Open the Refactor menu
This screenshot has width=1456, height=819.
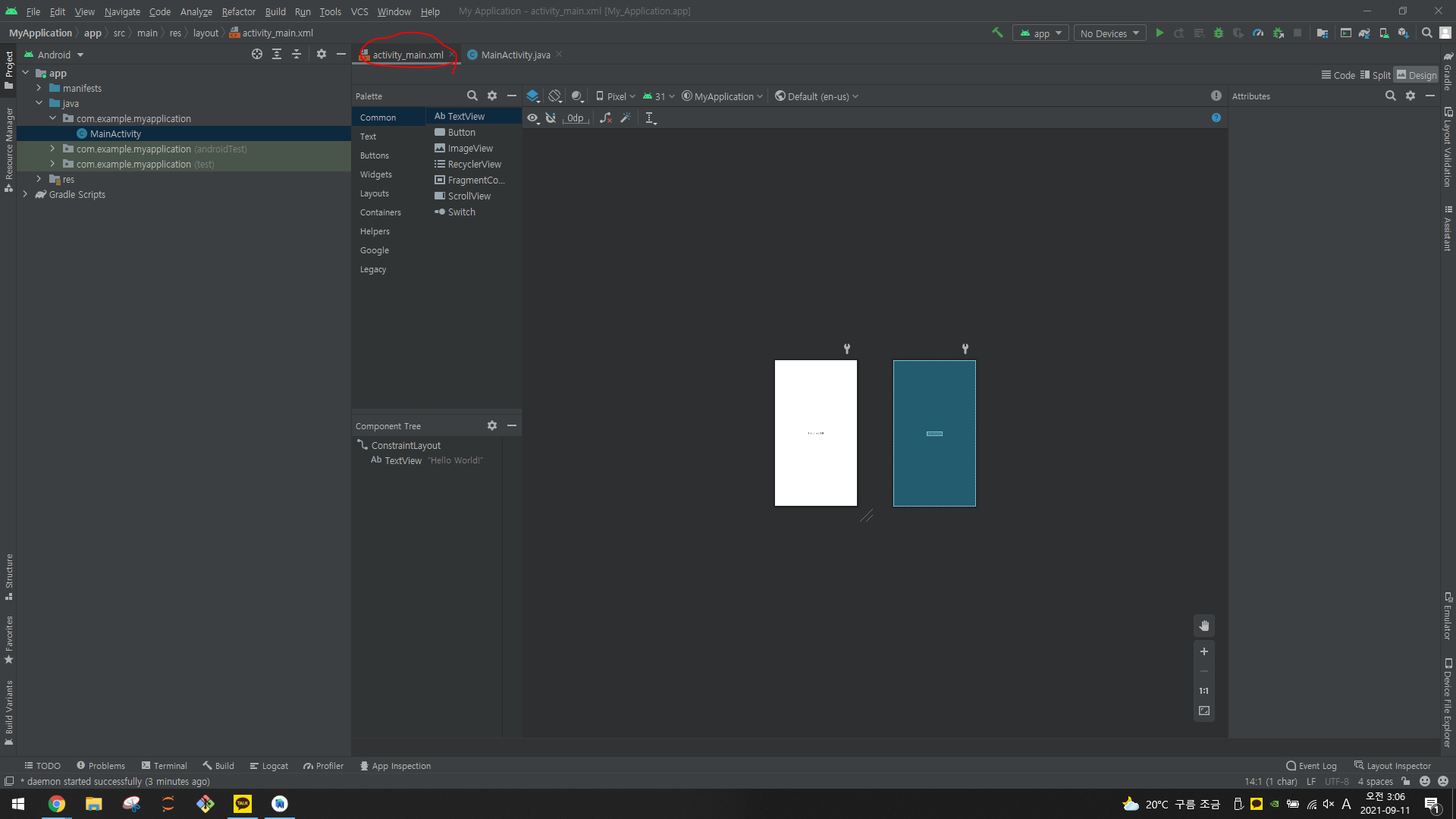[x=238, y=11]
